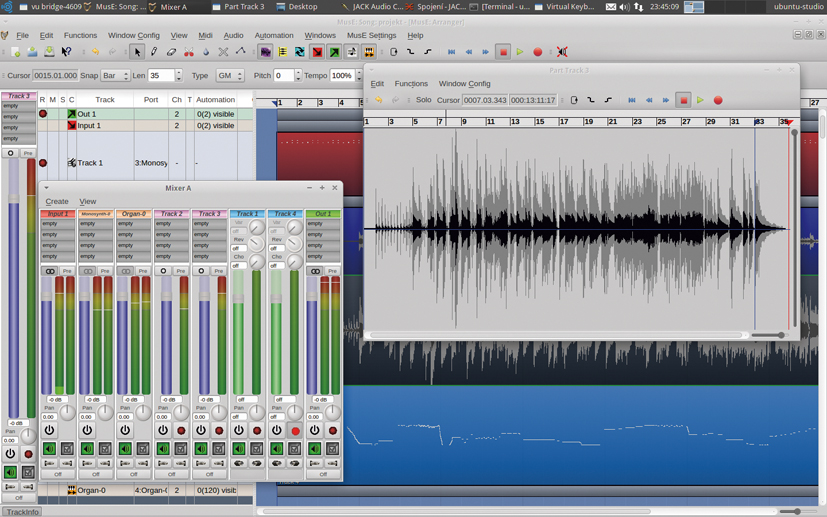Open Part Track 3 window menu arrow
The image size is (827, 517).
click(x=371, y=70)
